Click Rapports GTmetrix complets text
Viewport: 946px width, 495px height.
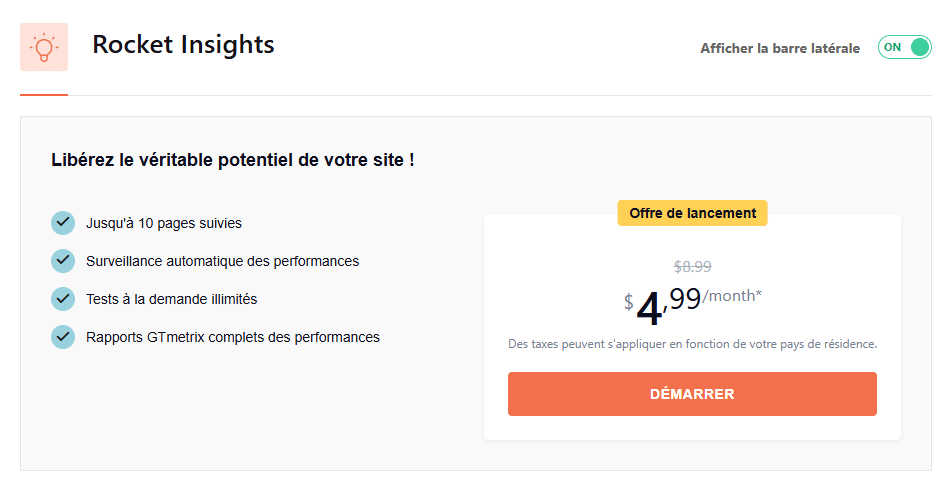(x=233, y=337)
